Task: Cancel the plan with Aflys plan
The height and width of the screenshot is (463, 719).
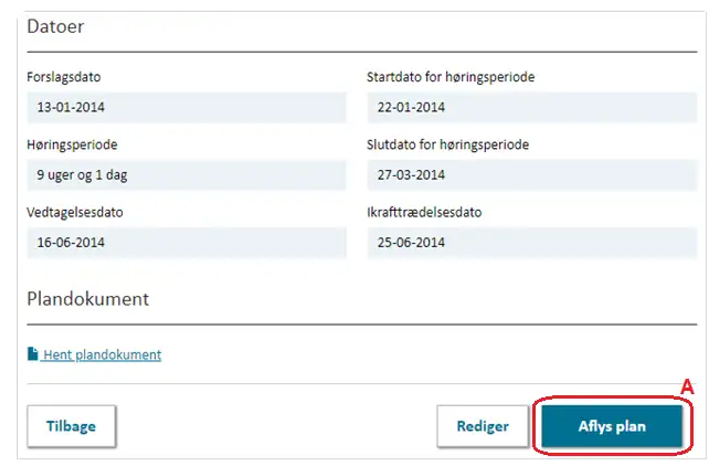Action: [x=612, y=426]
